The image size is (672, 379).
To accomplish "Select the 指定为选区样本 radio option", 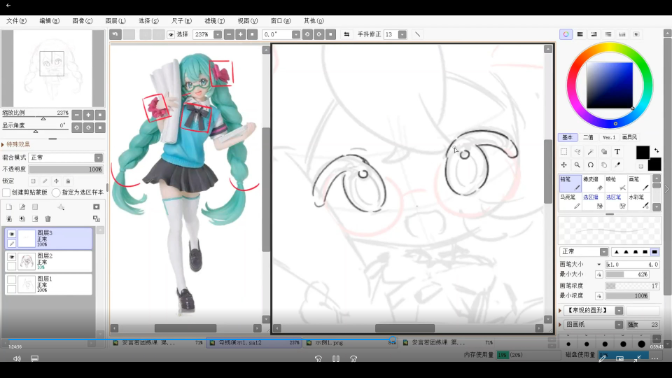I will pos(56,193).
